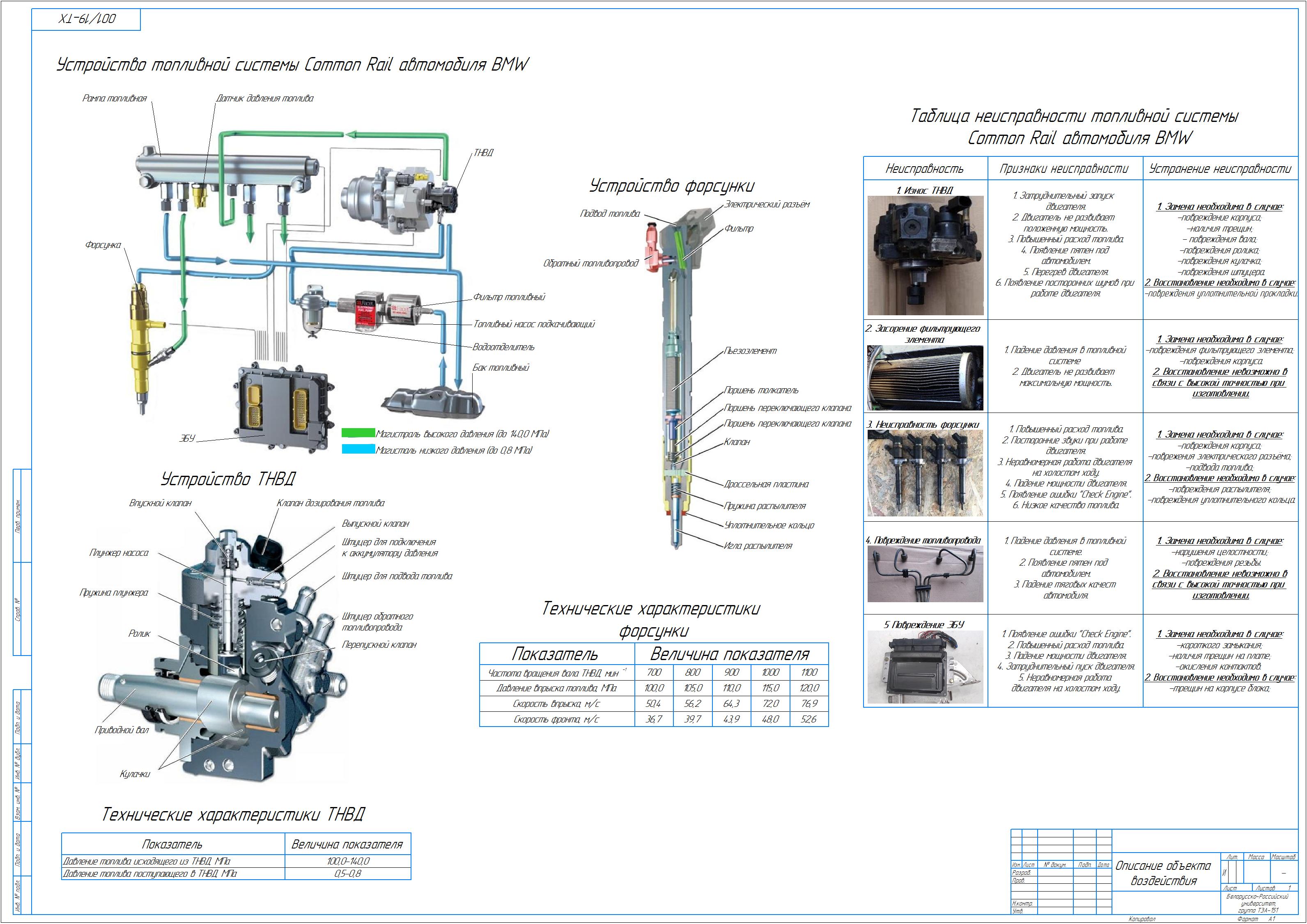Click the 'Ролик' label
The image size is (1307, 924).
[x=140, y=633]
